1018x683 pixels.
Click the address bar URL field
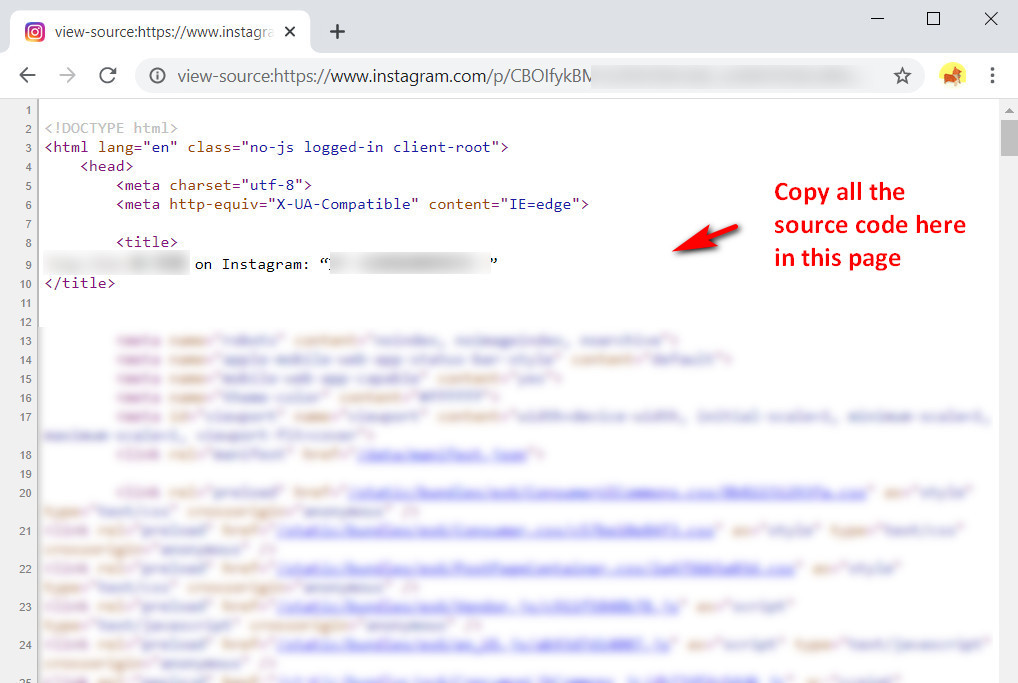529,76
